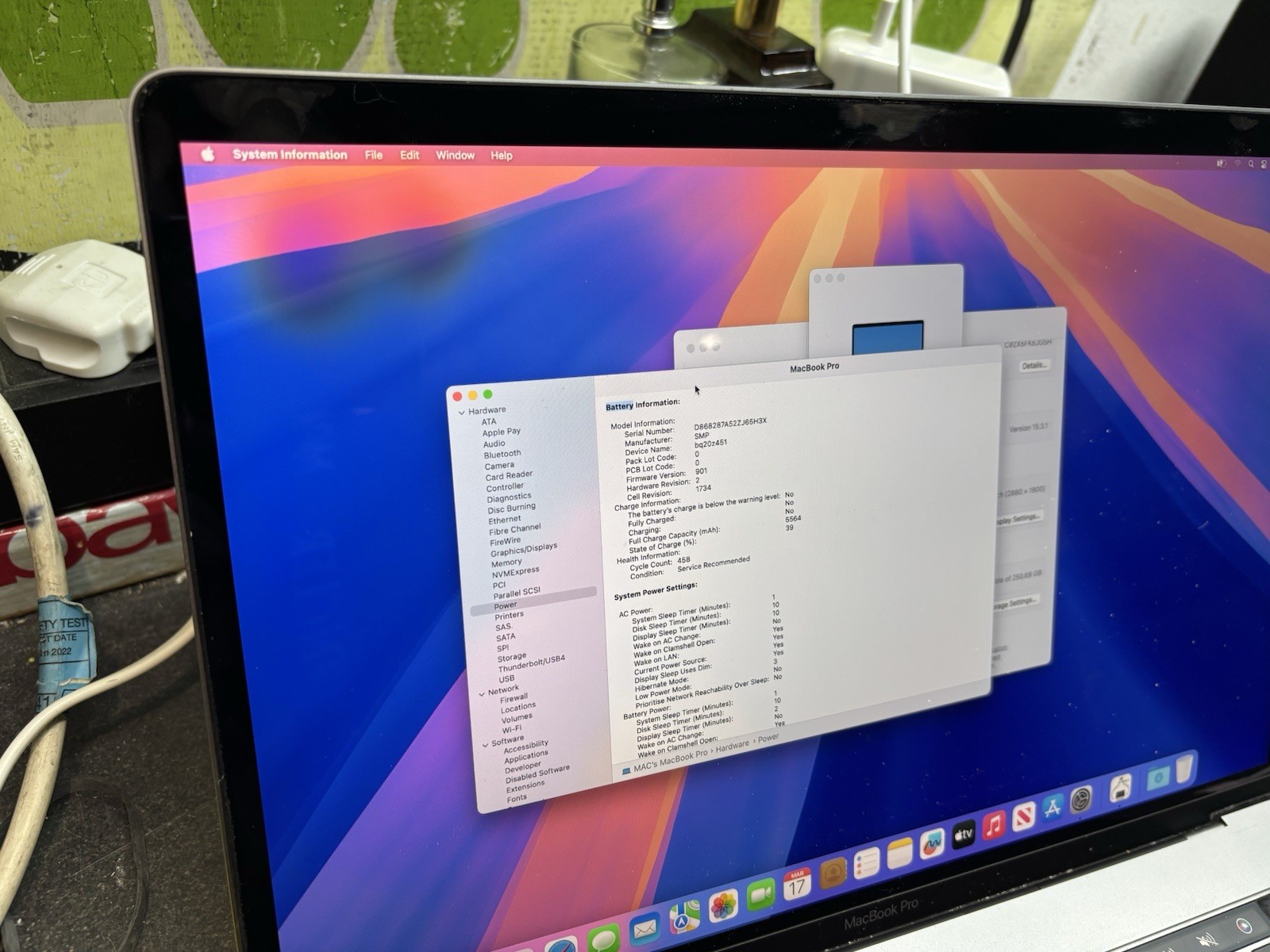Click the battery serial number D868287A52ZJ65H3X
1270x952 pixels.
730,424
